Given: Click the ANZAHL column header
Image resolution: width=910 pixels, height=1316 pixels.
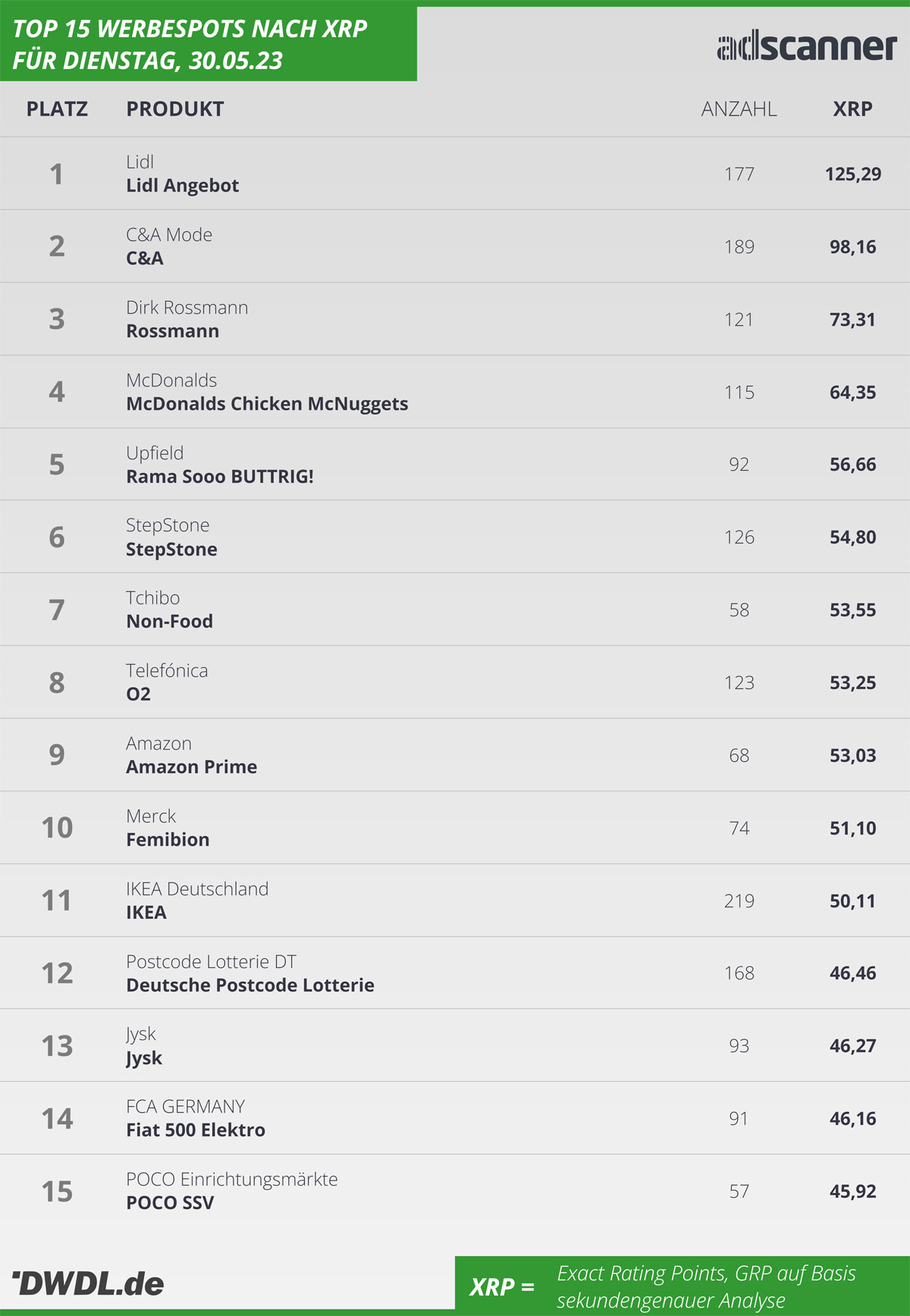Looking at the screenshot, I should coord(739,109).
